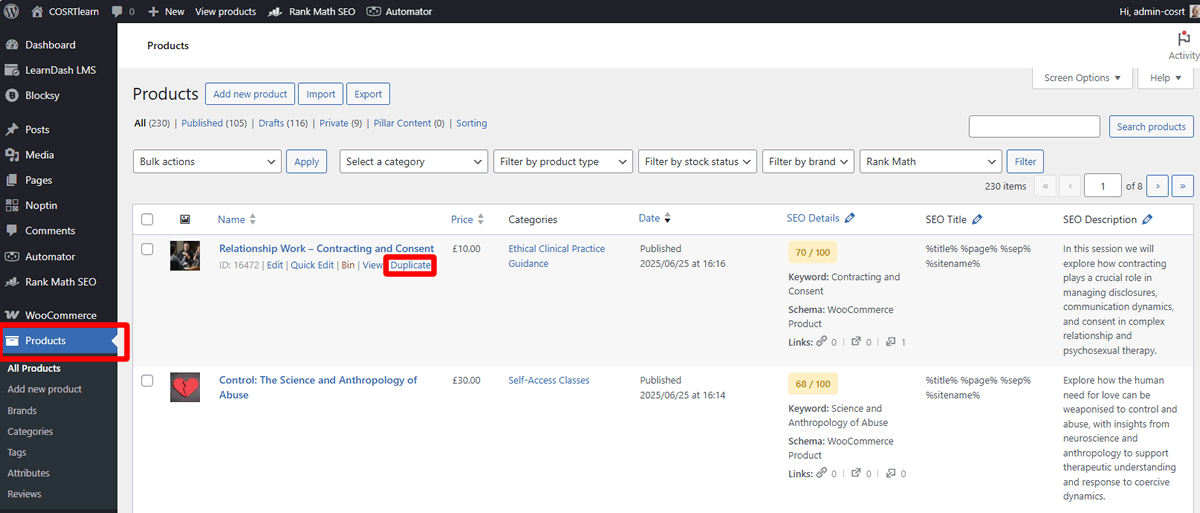1200x513 pixels.
Task: Show Drafts products filter
Action: pyautogui.click(x=283, y=123)
